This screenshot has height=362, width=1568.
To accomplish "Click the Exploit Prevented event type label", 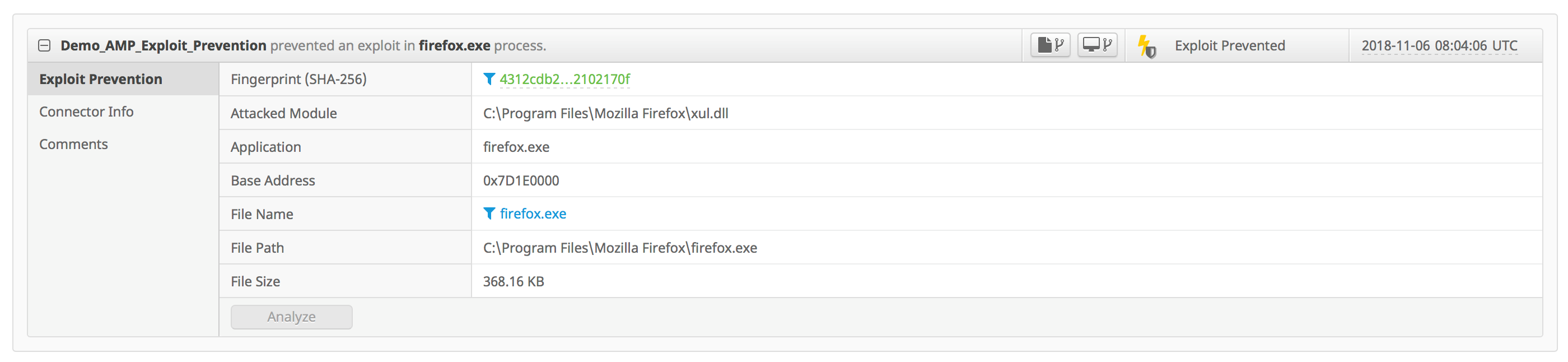I will click(x=1230, y=46).
